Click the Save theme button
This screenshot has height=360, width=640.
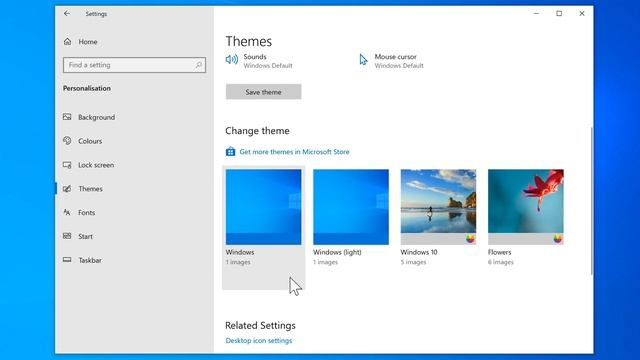(x=264, y=92)
